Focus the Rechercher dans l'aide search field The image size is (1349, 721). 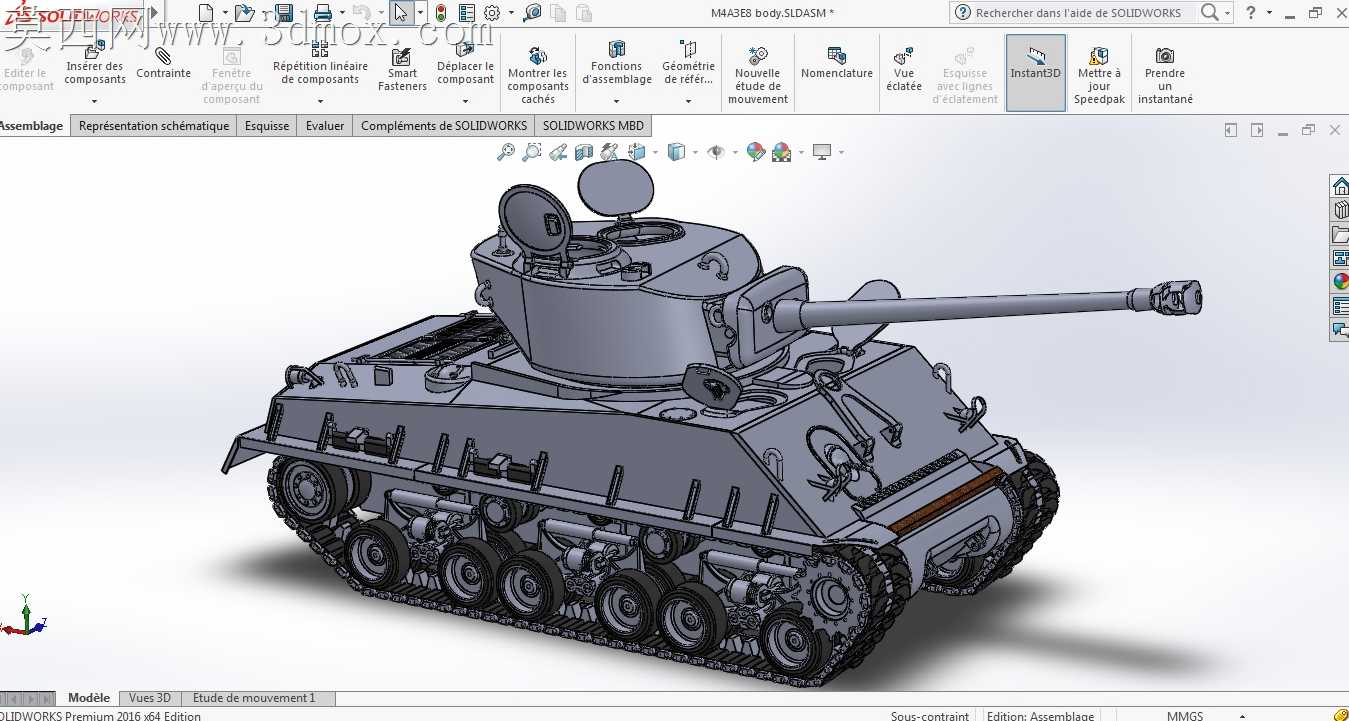tap(1078, 13)
